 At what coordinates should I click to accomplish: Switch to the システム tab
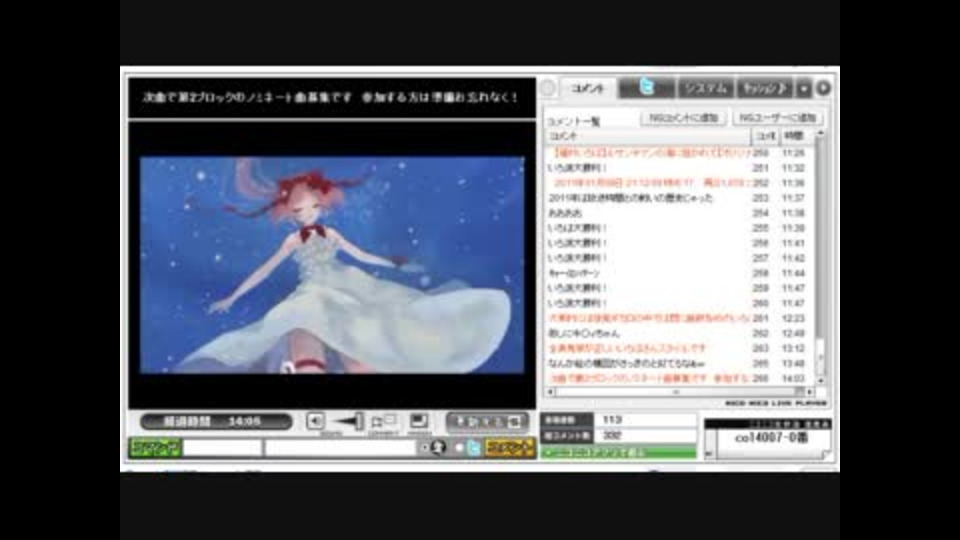[x=705, y=88]
